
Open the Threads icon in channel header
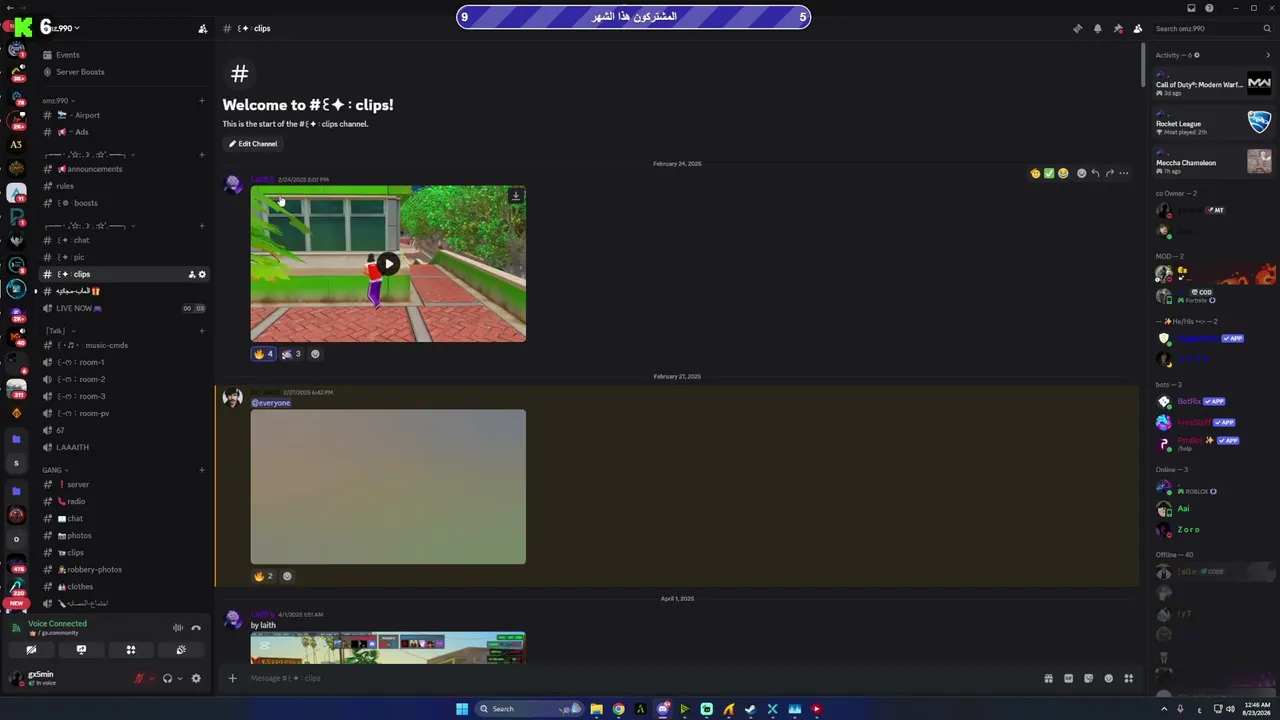(1077, 28)
